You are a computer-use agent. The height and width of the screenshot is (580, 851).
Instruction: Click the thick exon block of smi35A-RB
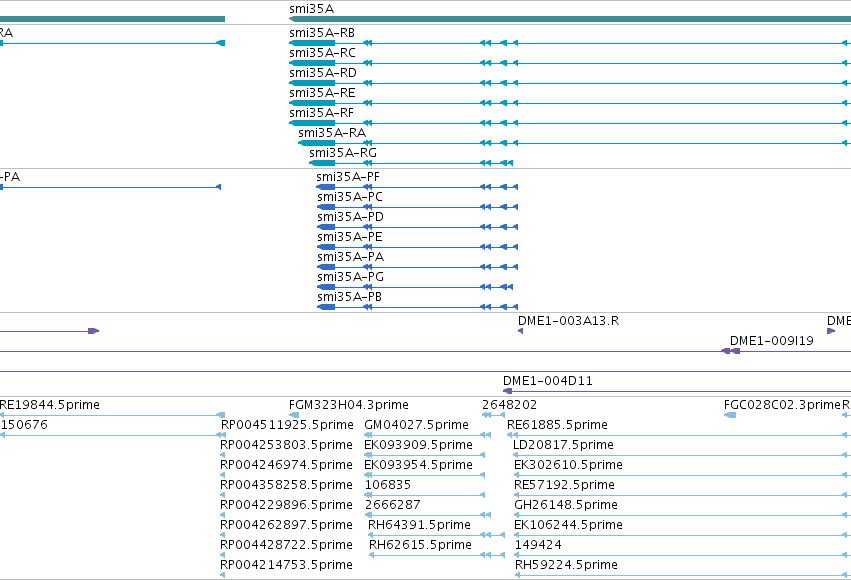[313, 43]
